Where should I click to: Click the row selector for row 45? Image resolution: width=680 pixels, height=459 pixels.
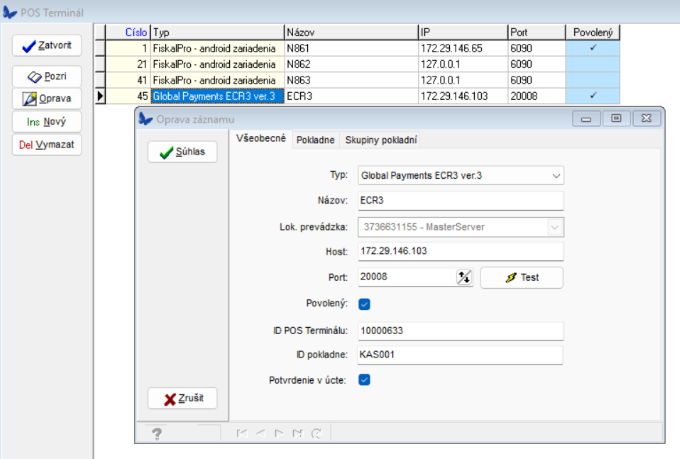(100, 96)
